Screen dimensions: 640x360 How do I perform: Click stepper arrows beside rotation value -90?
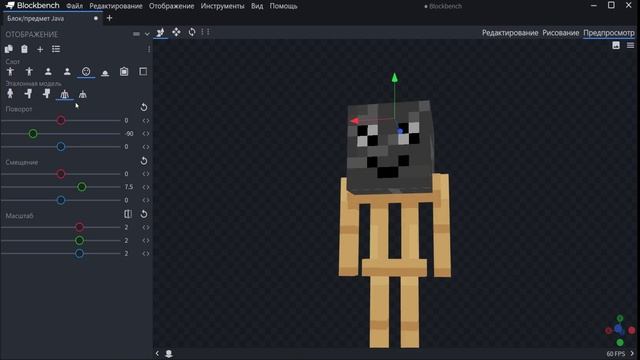[146, 134]
